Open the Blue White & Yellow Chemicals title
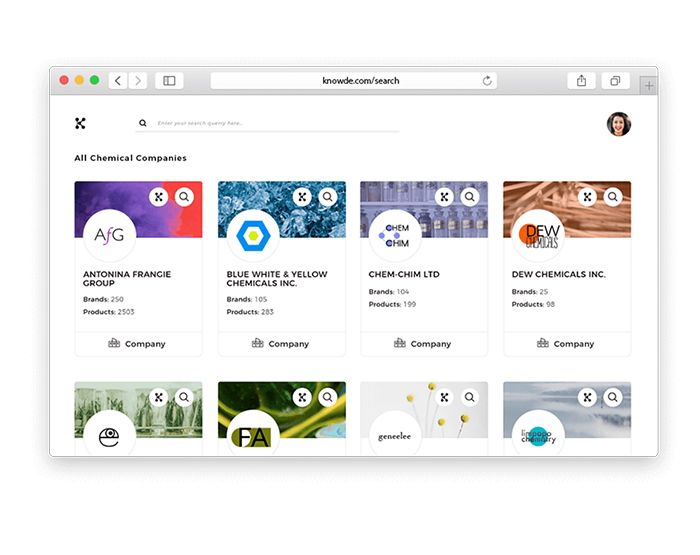The image size is (700, 555). [277, 279]
